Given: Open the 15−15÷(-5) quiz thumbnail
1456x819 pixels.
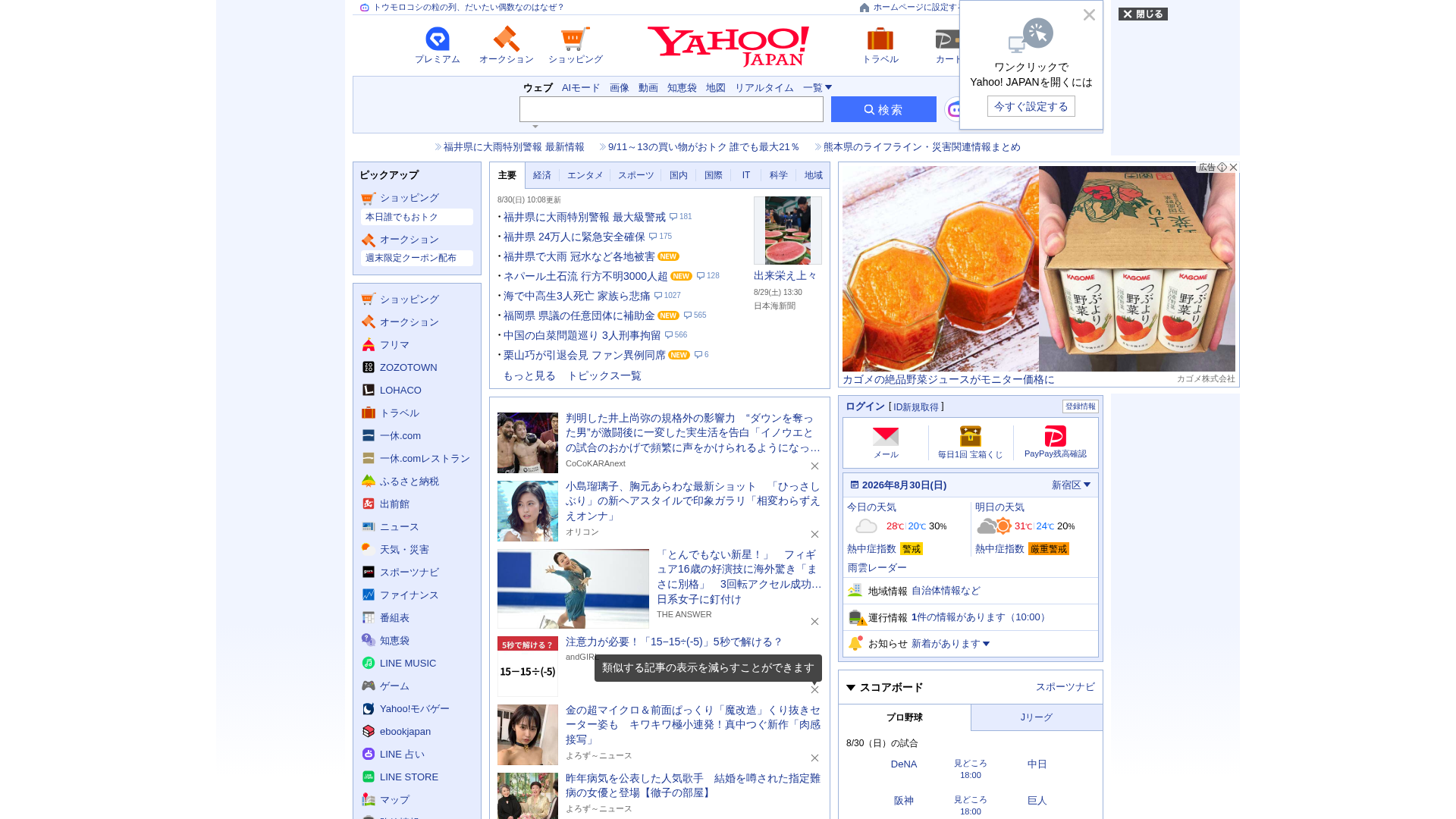Looking at the screenshot, I should (527, 667).
